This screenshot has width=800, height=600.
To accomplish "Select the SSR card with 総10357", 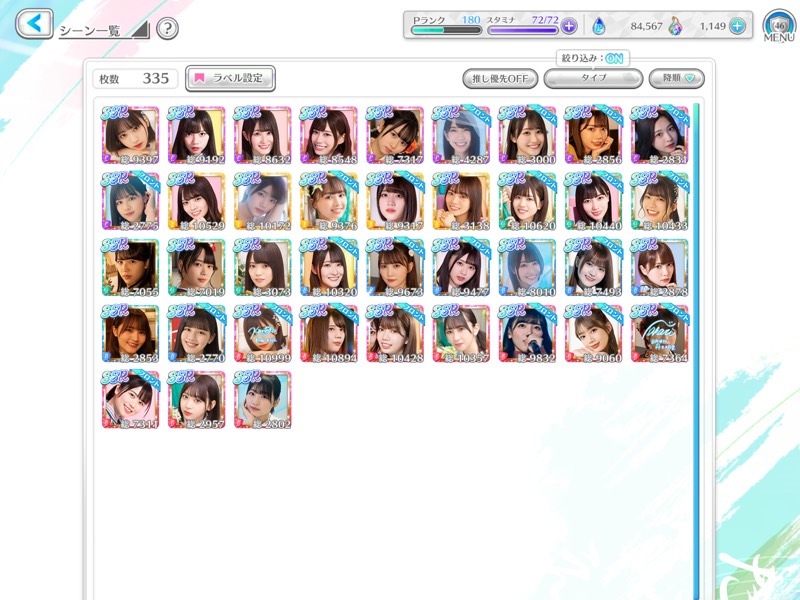I will coord(461,334).
